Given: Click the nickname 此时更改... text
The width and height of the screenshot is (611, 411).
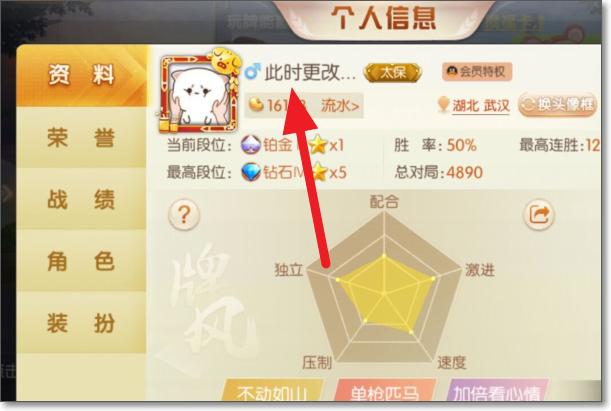Looking at the screenshot, I should pyautogui.click(x=310, y=72).
